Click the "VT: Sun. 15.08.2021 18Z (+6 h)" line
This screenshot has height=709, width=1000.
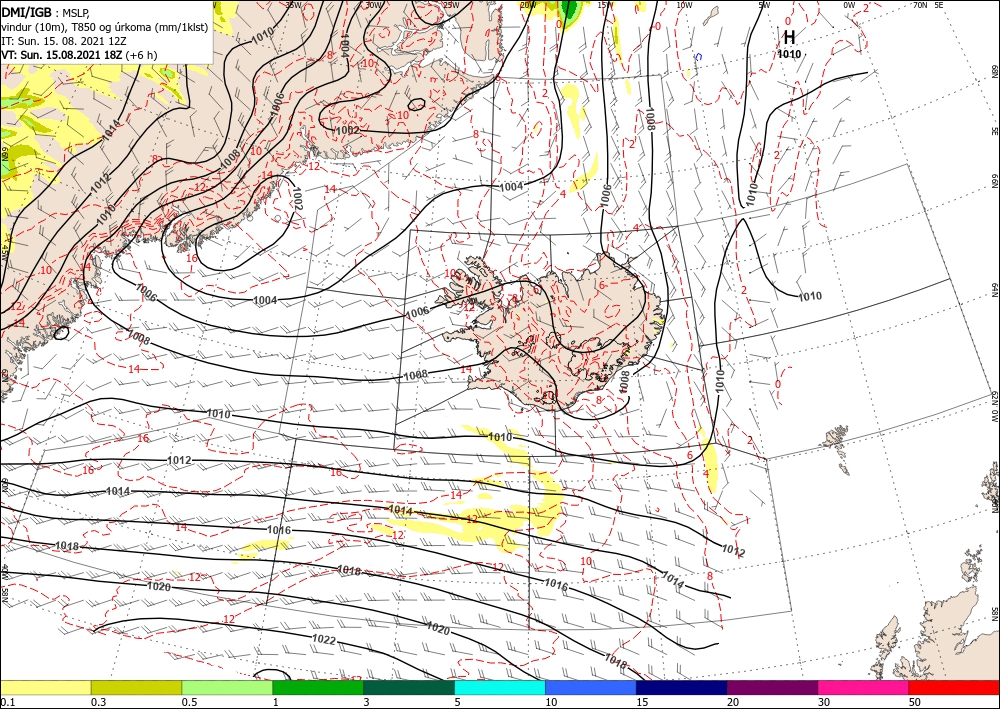[x=79, y=55]
